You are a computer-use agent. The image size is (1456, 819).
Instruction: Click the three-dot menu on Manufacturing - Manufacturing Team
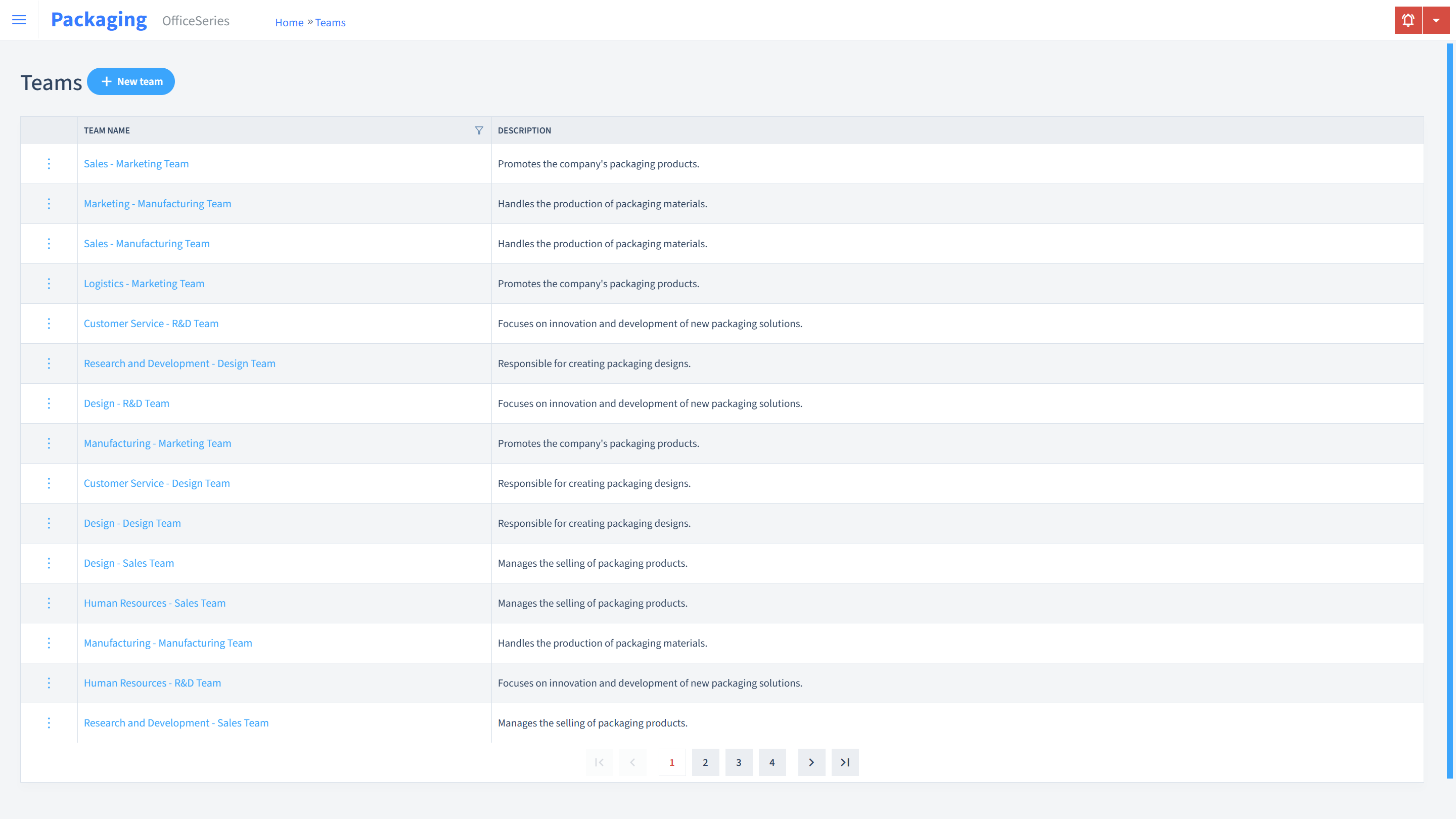pyautogui.click(x=49, y=643)
